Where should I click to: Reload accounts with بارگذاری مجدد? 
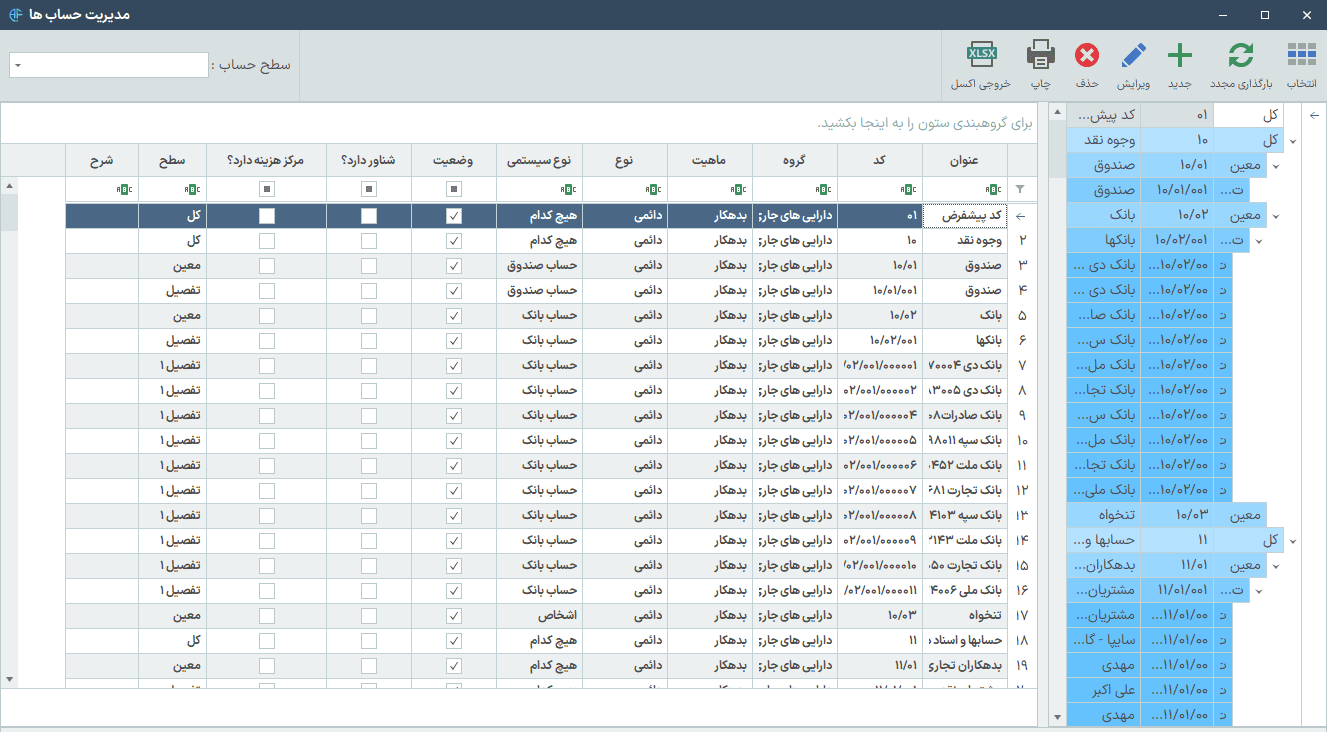click(x=1240, y=65)
